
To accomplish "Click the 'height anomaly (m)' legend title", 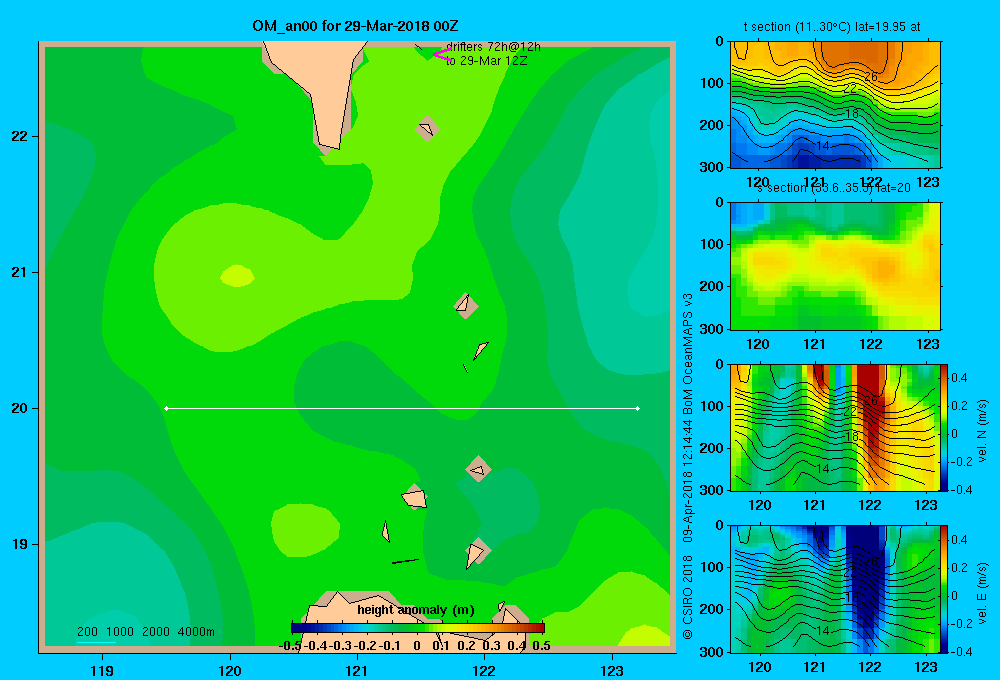I will (416, 610).
